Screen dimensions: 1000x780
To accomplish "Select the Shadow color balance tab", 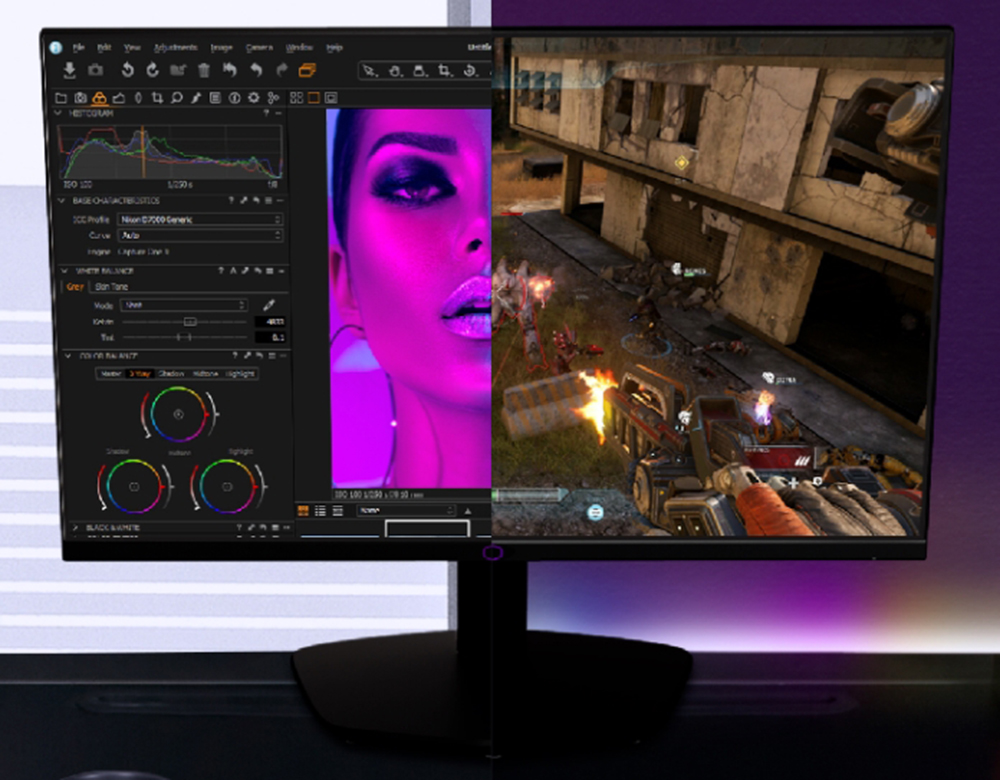I will pyautogui.click(x=171, y=374).
